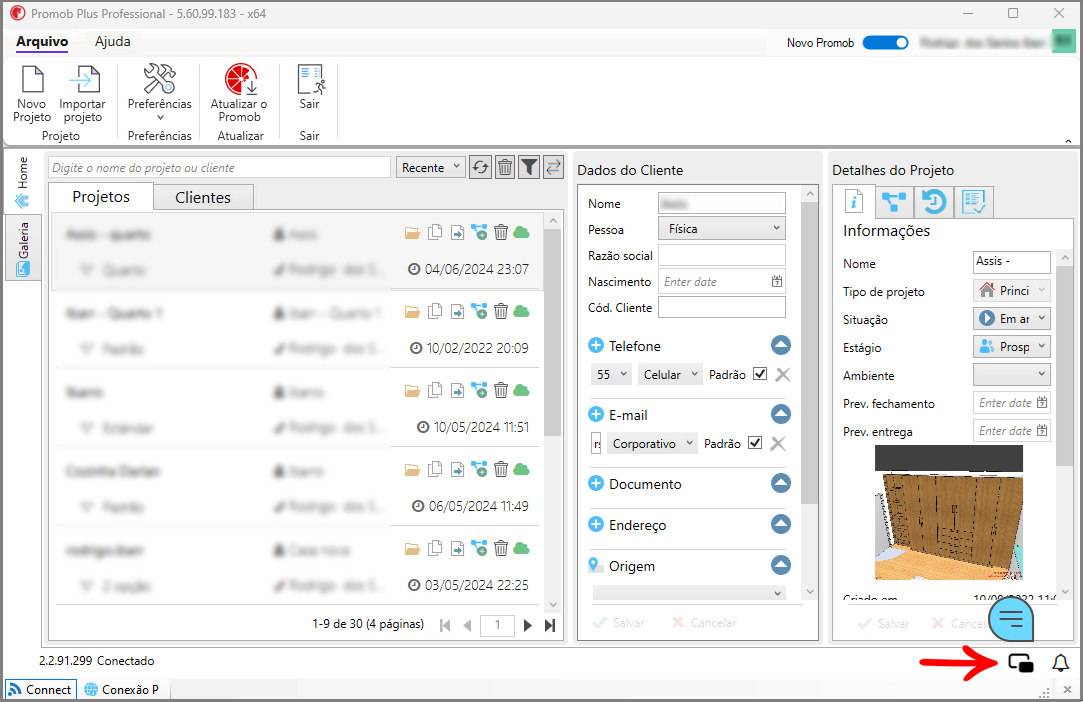
Task: Select the history tab icon in Detalhes
Action: 934,202
